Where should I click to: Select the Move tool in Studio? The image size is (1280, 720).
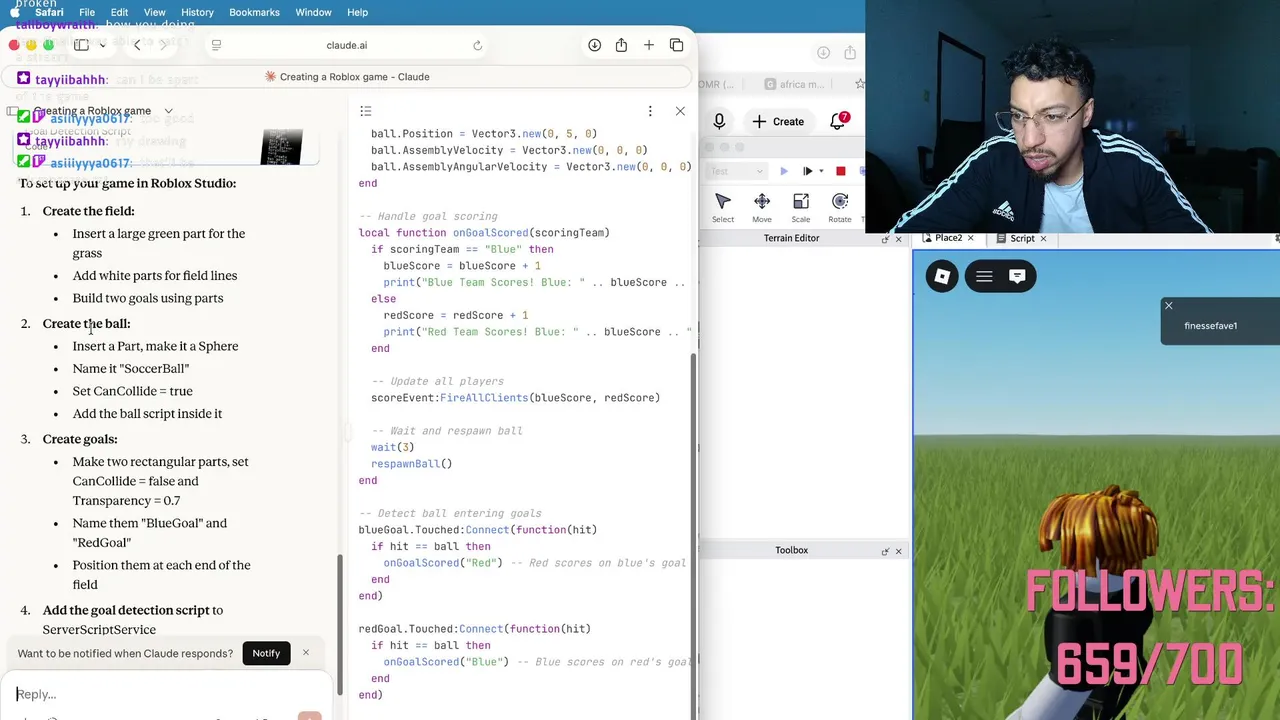[762, 208]
